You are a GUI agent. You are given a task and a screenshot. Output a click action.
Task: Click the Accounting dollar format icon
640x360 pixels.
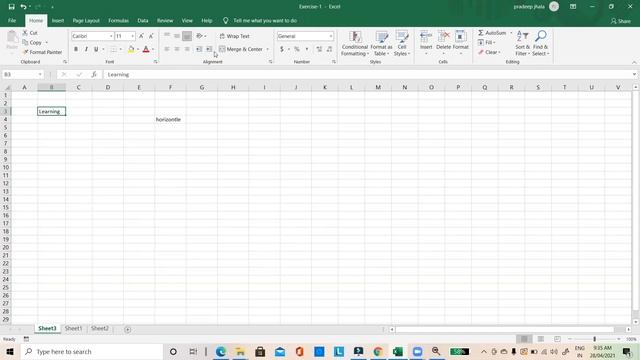[282, 49]
